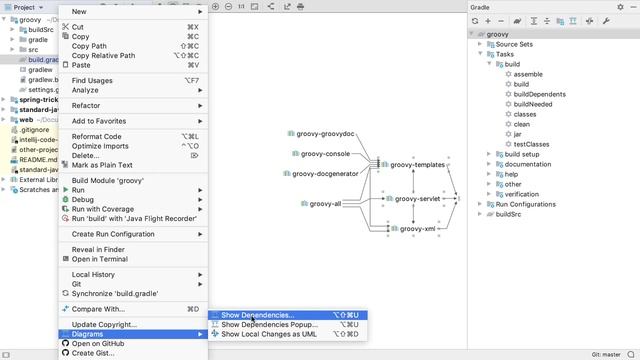Screen dimensions: 640x360
Task: Expand the Analyze submenu
Action: click(133, 90)
